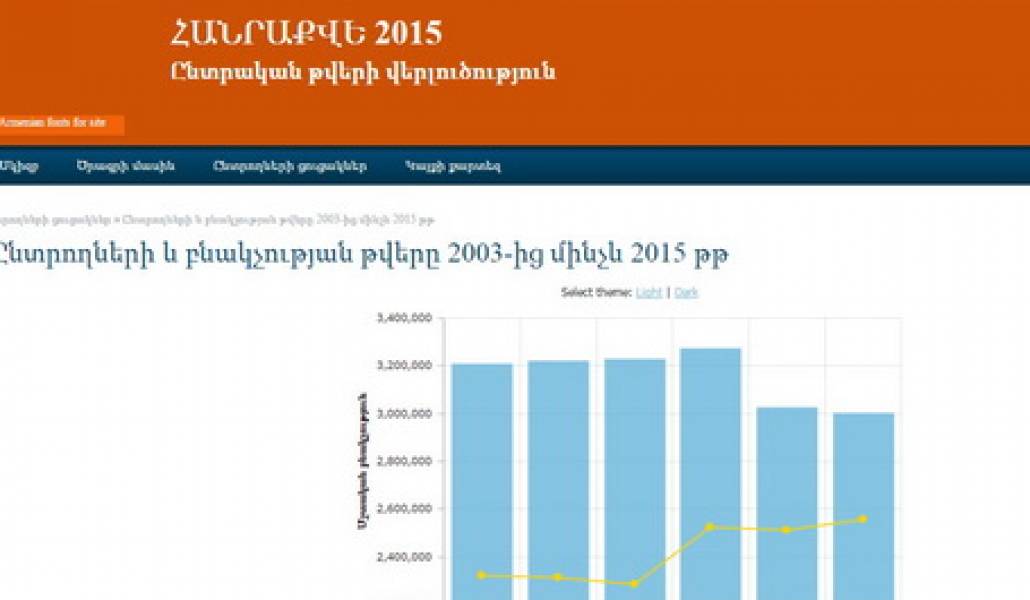Click the subtitle Ընտրական թվերի վերլուծություն

pos(363,72)
